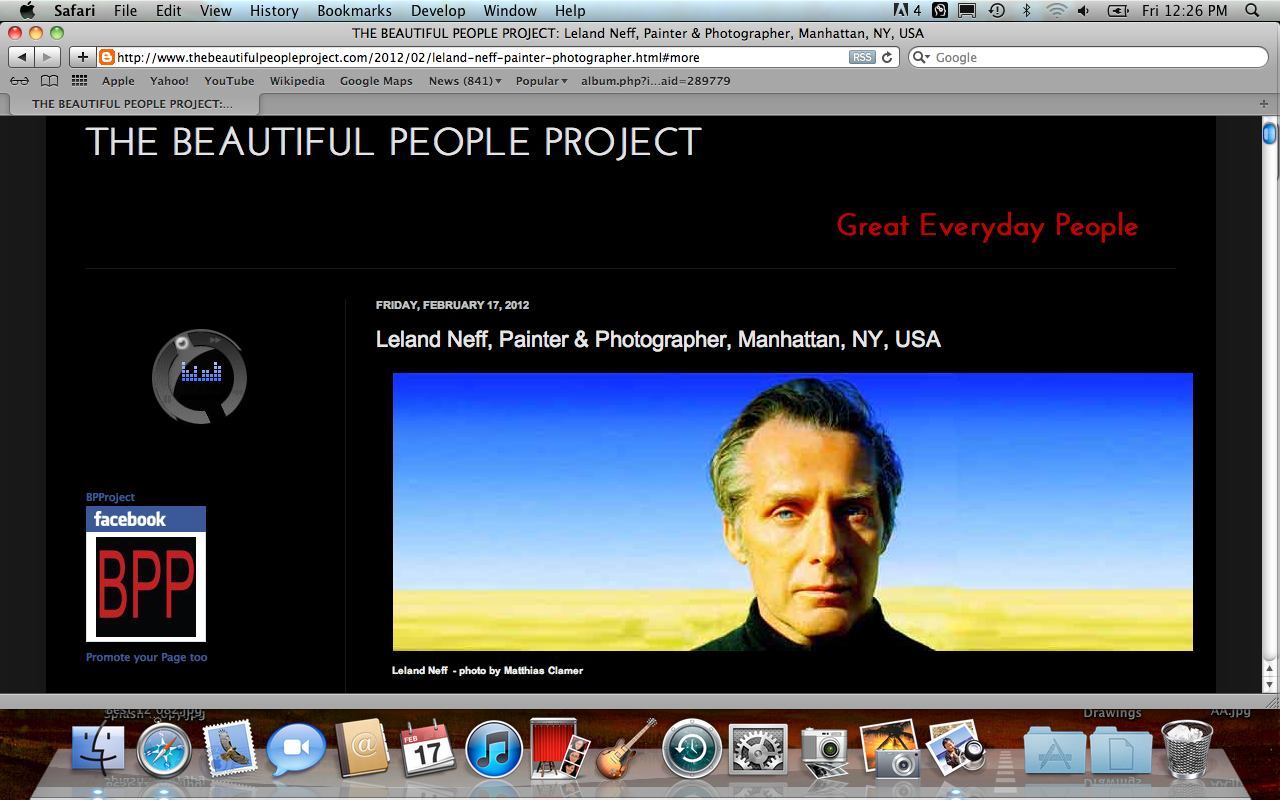Click the Promote your Page too link
Image resolution: width=1280 pixels, height=800 pixels.
pyautogui.click(x=147, y=657)
